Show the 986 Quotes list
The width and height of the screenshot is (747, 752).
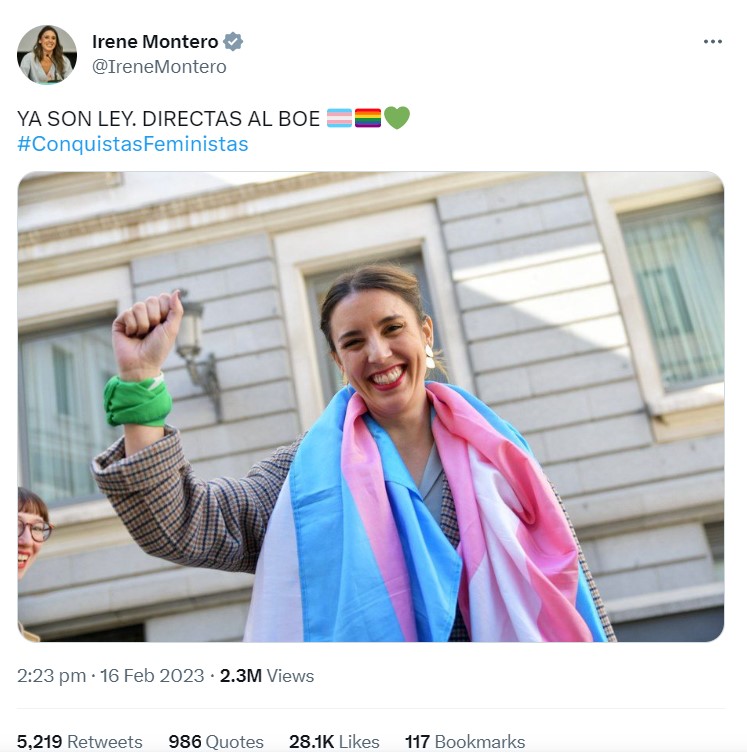pyautogui.click(x=216, y=741)
